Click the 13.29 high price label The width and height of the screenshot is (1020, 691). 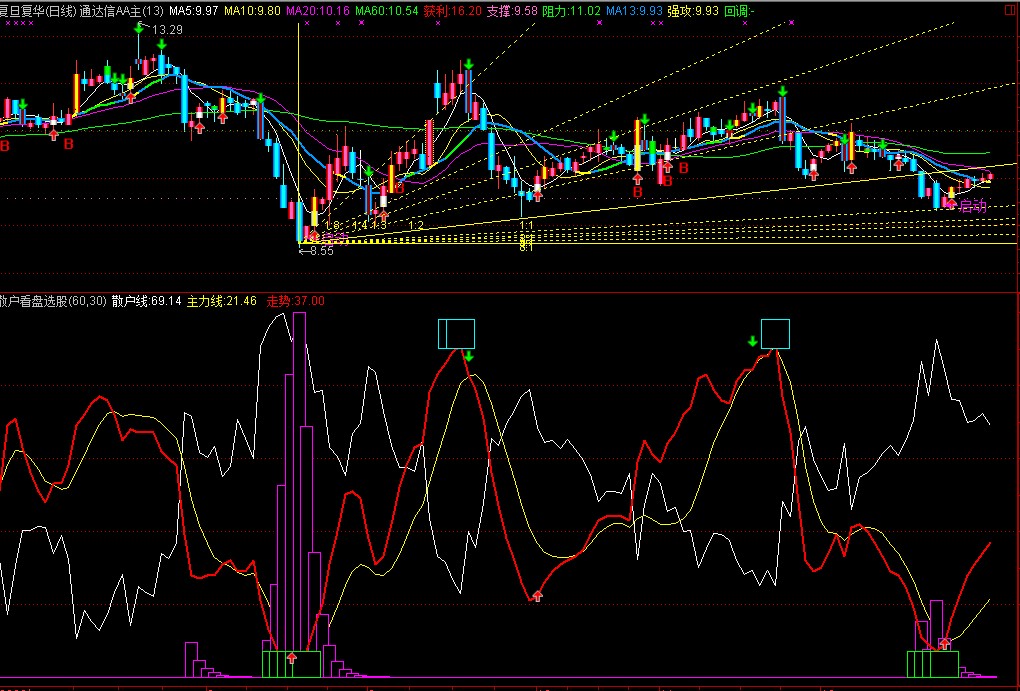tap(167, 30)
